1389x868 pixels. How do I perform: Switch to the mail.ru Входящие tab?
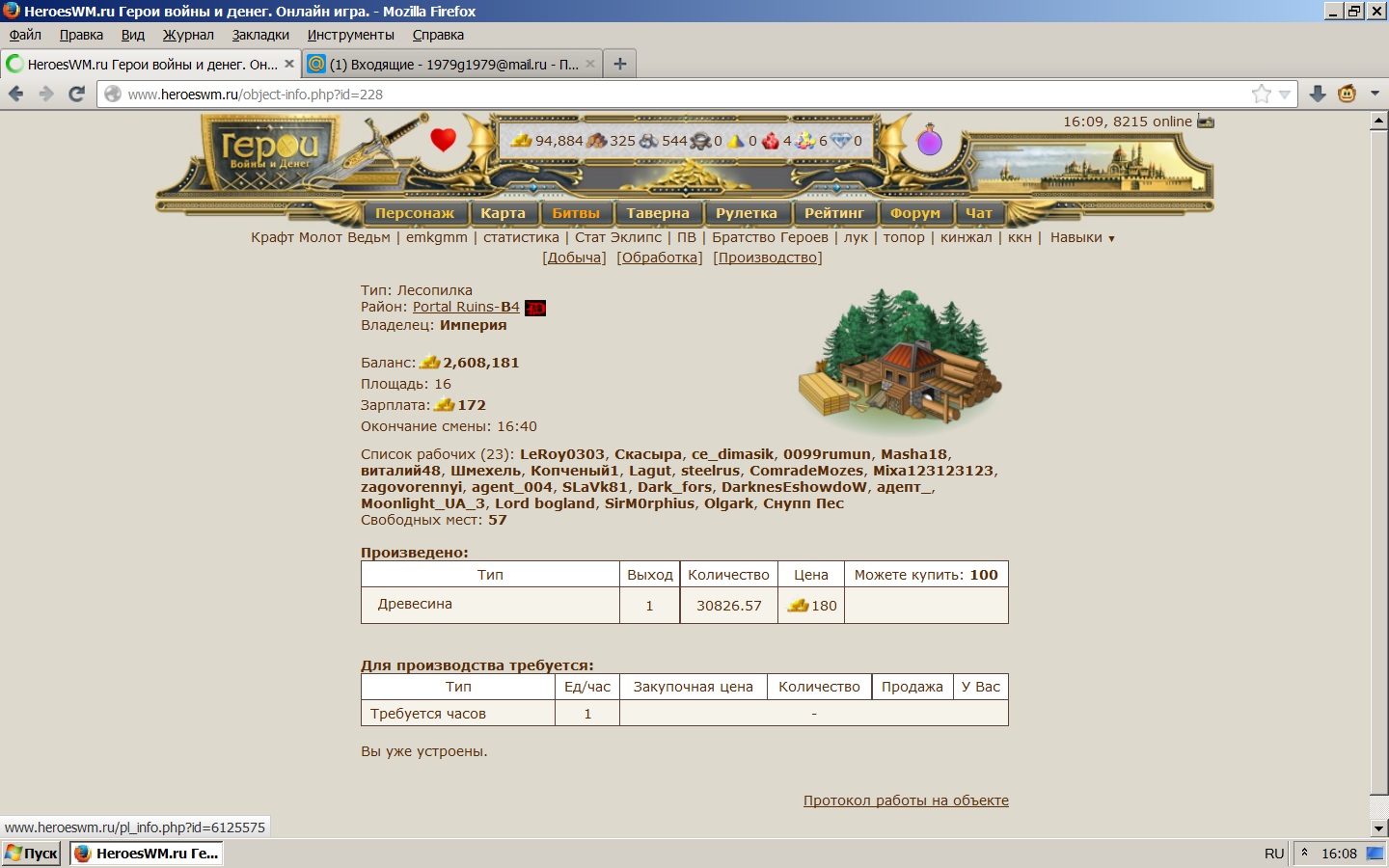tap(453, 65)
